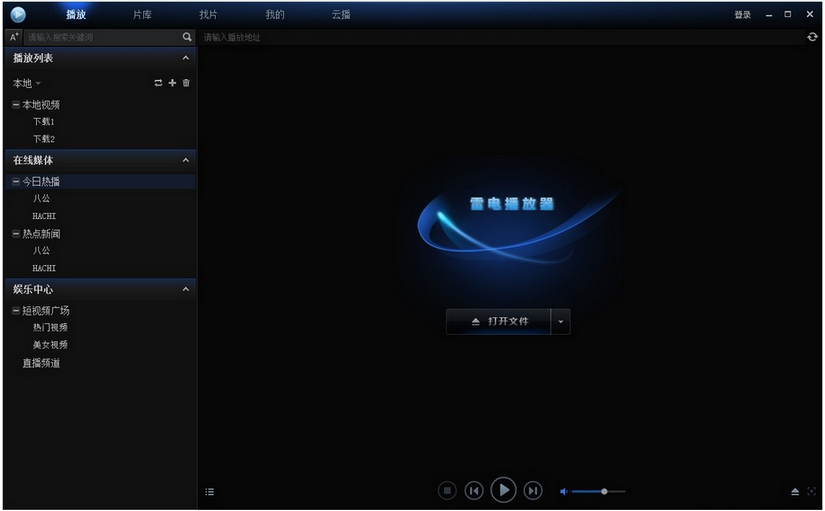
Task: Stop playback with the stop button
Action: [x=447, y=490]
